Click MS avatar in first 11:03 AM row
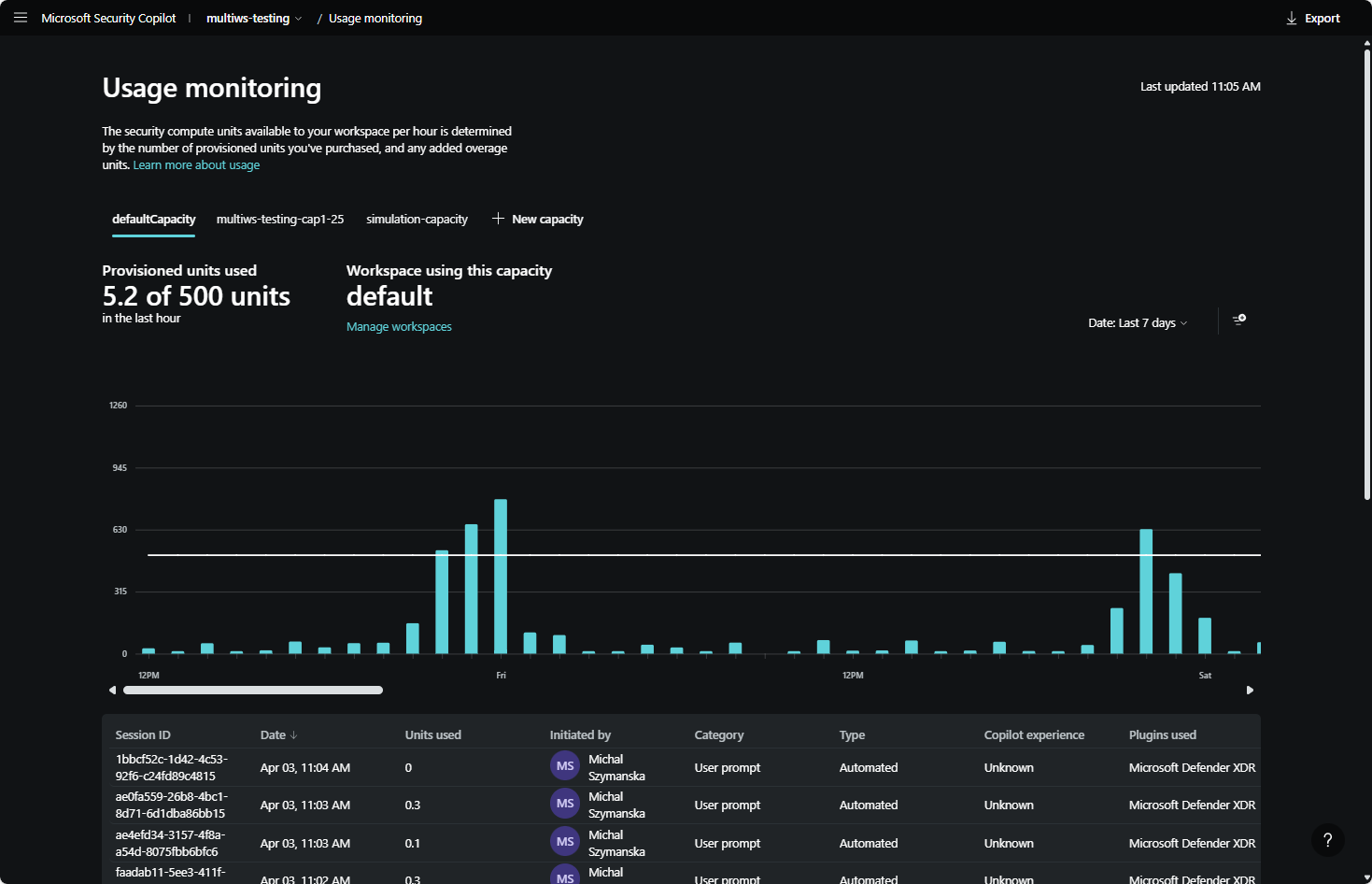Viewport: 1372px width, 884px height. click(x=565, y=804)
